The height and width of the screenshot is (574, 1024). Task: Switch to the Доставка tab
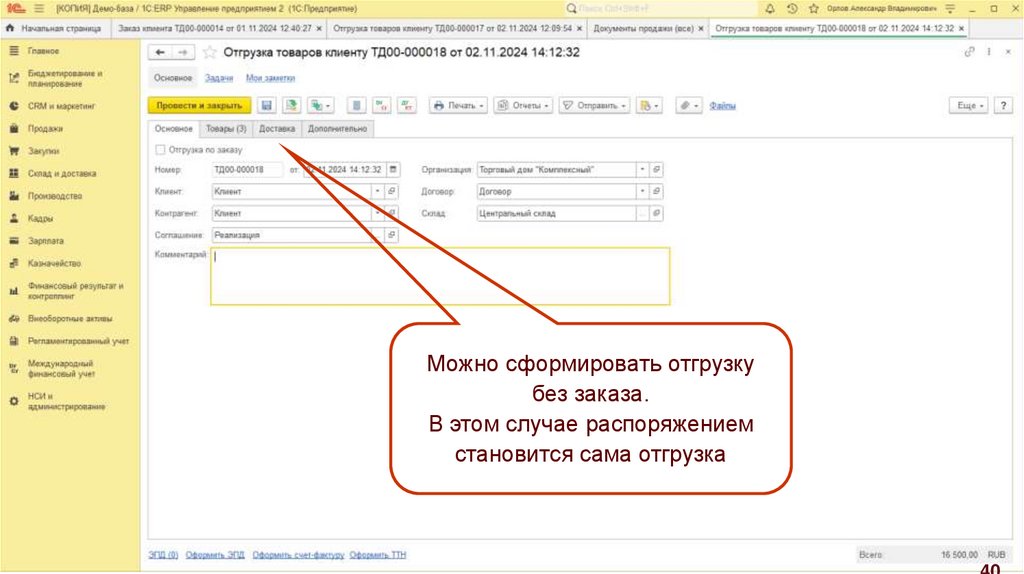point(277,129)
